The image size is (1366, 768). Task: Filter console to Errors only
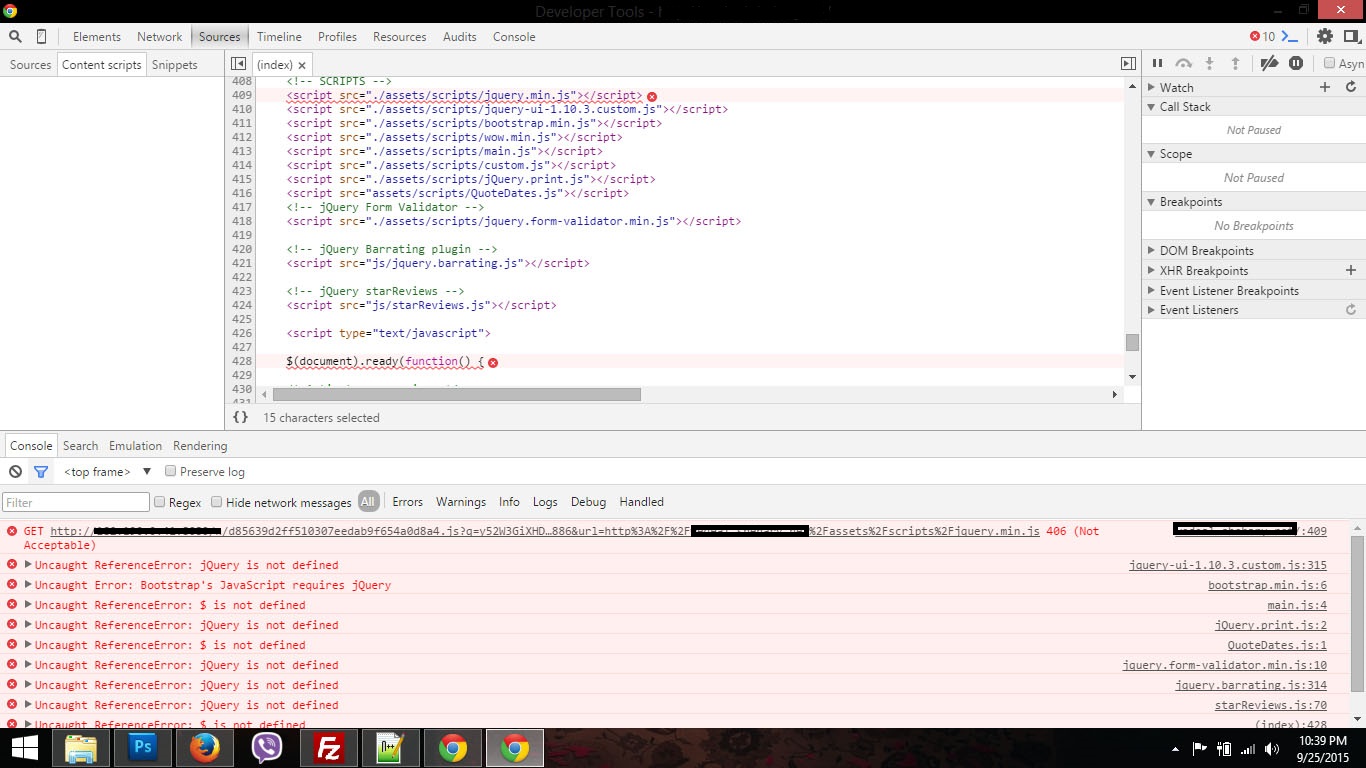coord(407,502)
